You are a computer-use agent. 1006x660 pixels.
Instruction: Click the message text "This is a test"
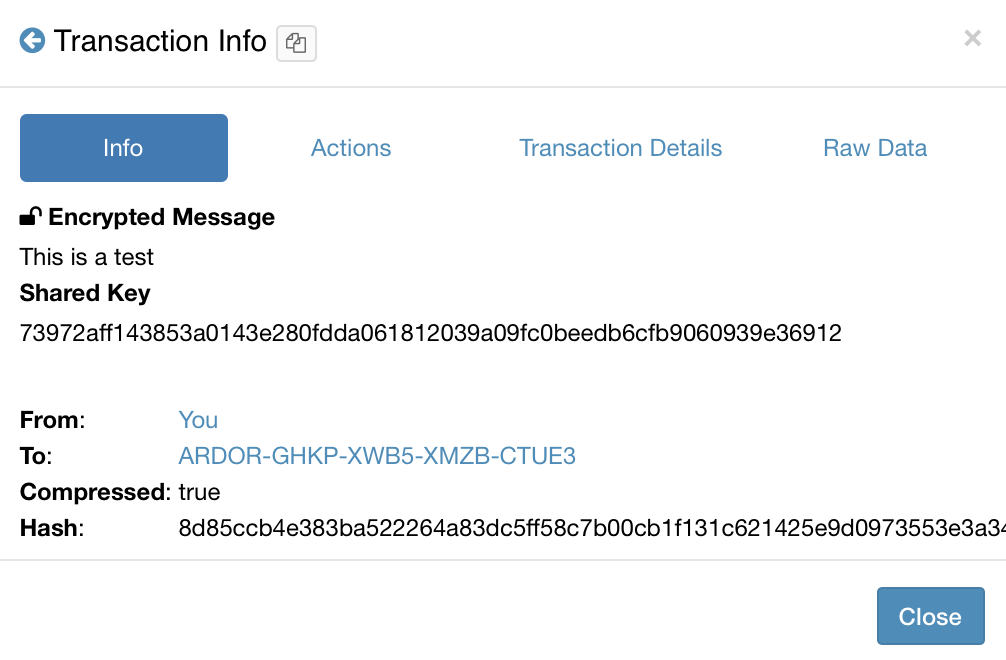(87, 257)
